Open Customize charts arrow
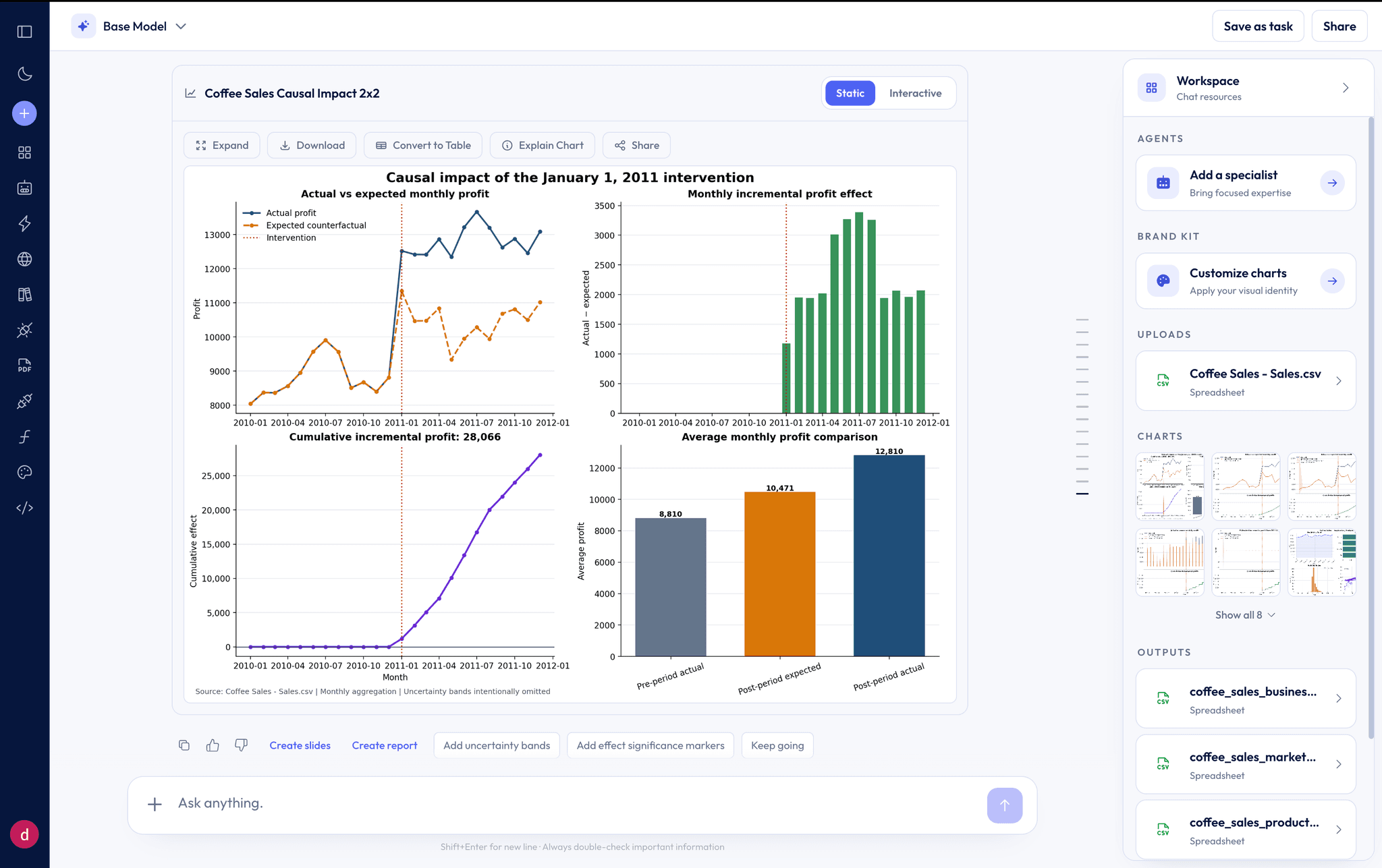The width and height of the screenshot is (1382, 868). pos(1332,281)
